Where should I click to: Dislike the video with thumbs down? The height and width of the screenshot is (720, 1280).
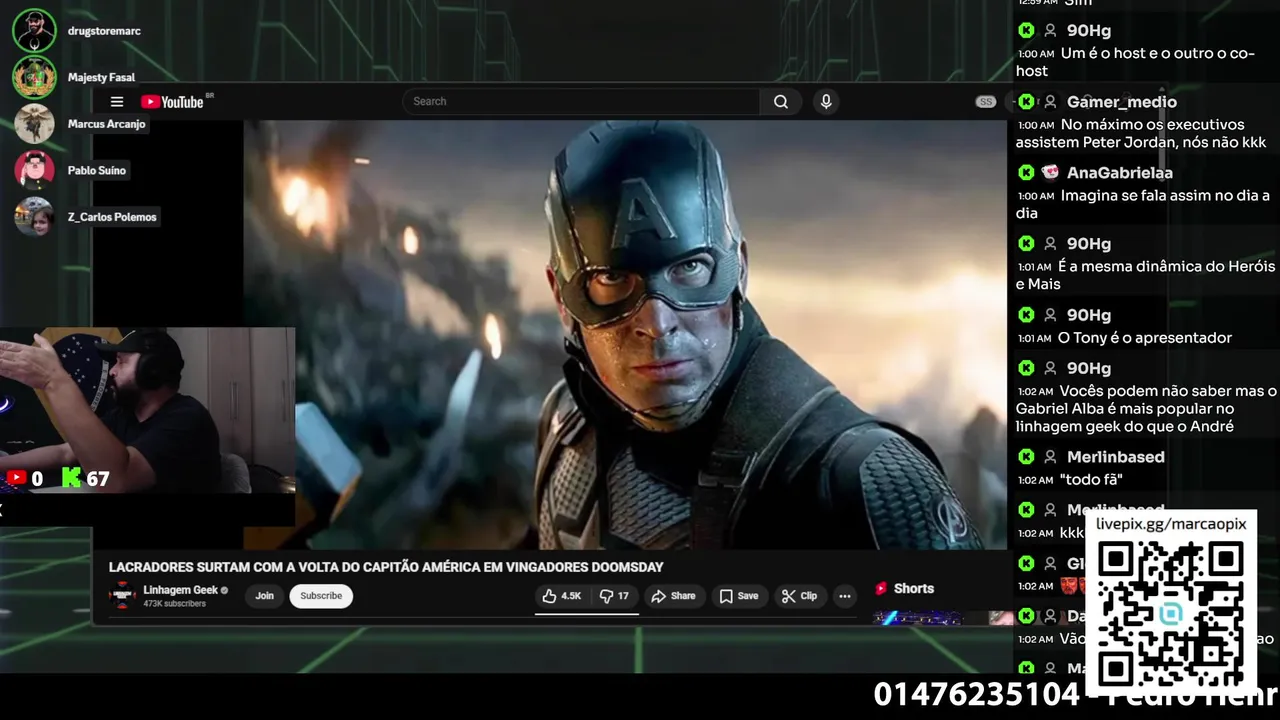pos(606,596)
